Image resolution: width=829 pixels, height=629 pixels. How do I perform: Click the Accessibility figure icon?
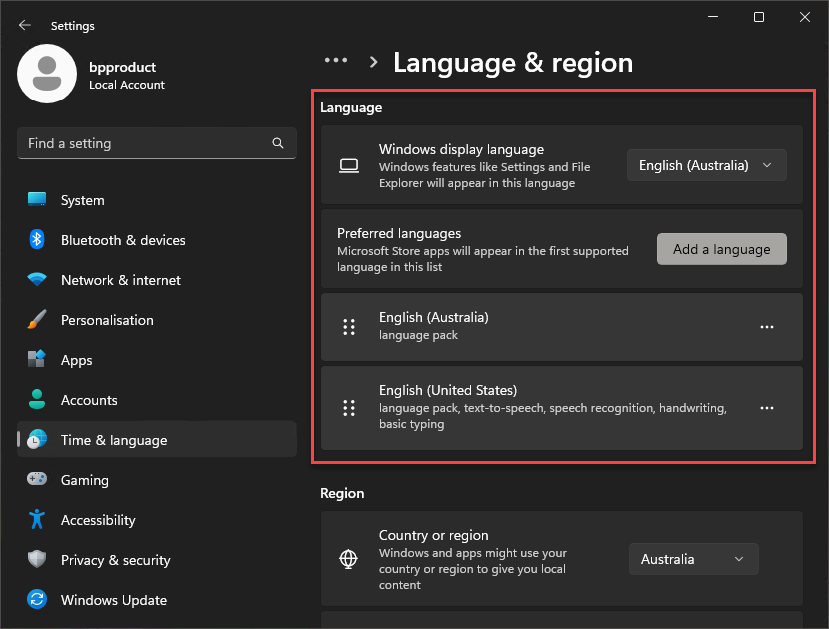(37, 520)
